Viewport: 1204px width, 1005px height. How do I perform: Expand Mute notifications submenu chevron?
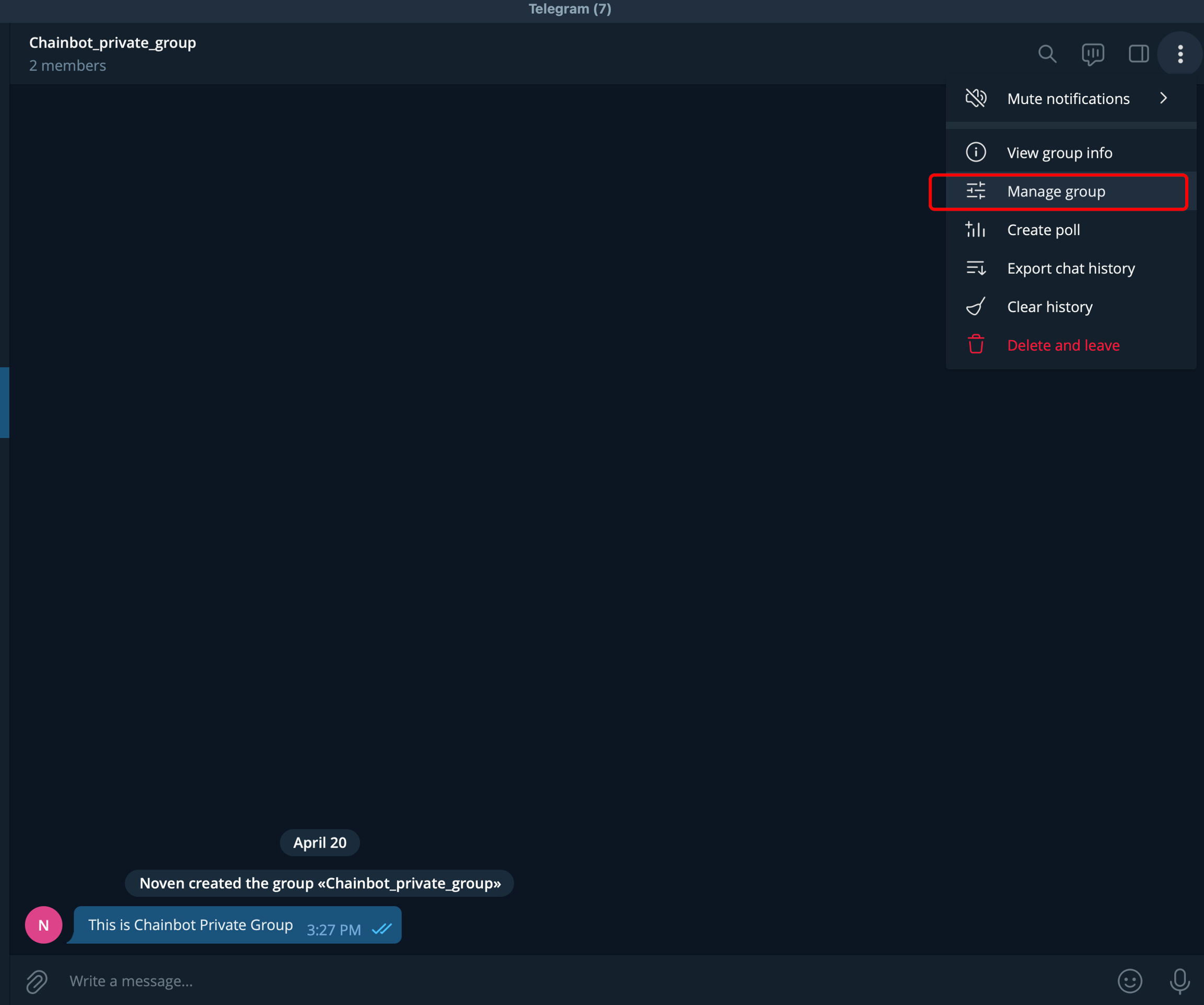pyautogui.click(x=1163, y=99)
